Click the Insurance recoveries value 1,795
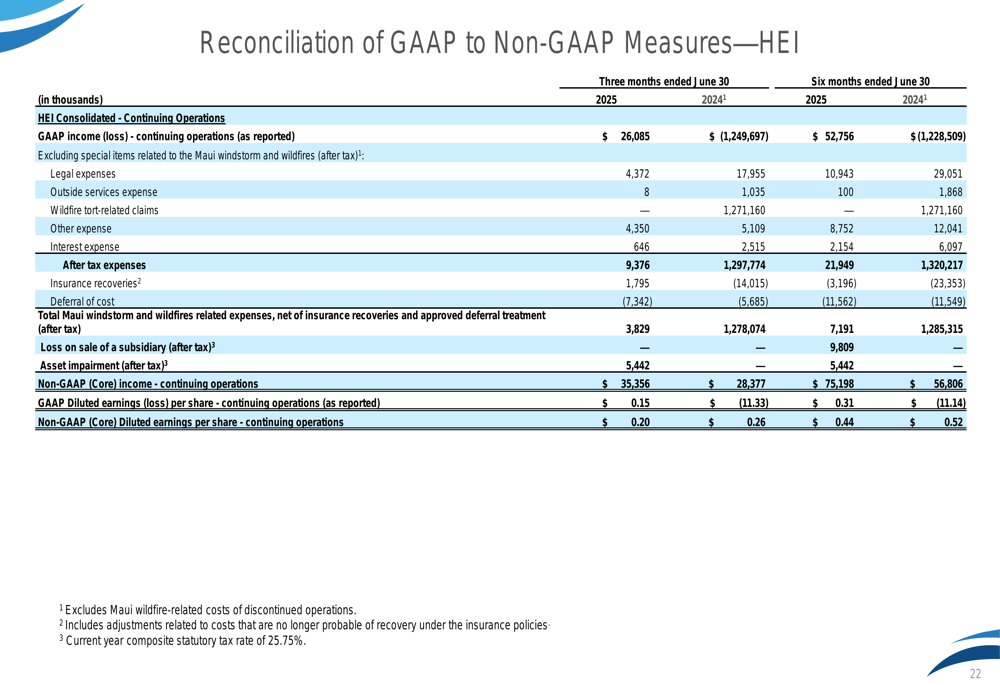Screen dimensions: 1000x685 click(x=638, y=283)
